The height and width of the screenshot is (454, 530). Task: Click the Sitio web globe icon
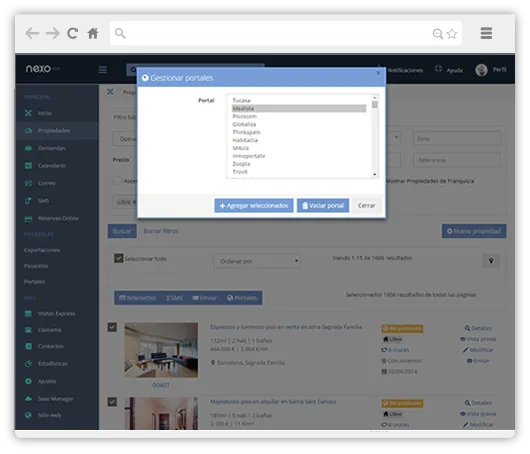(28, 415)
